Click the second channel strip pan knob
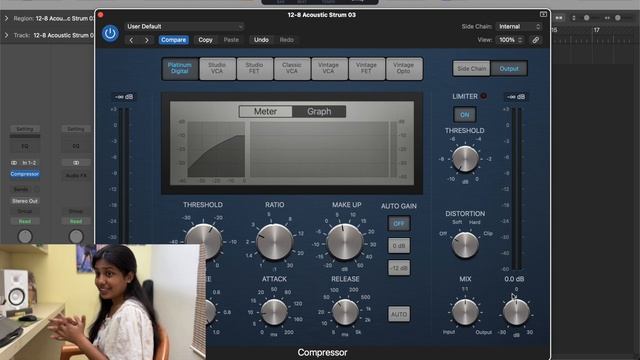Image resolution: width=640 pixels, height=360 pixels. pyautogui.click(x=76, y=236)
